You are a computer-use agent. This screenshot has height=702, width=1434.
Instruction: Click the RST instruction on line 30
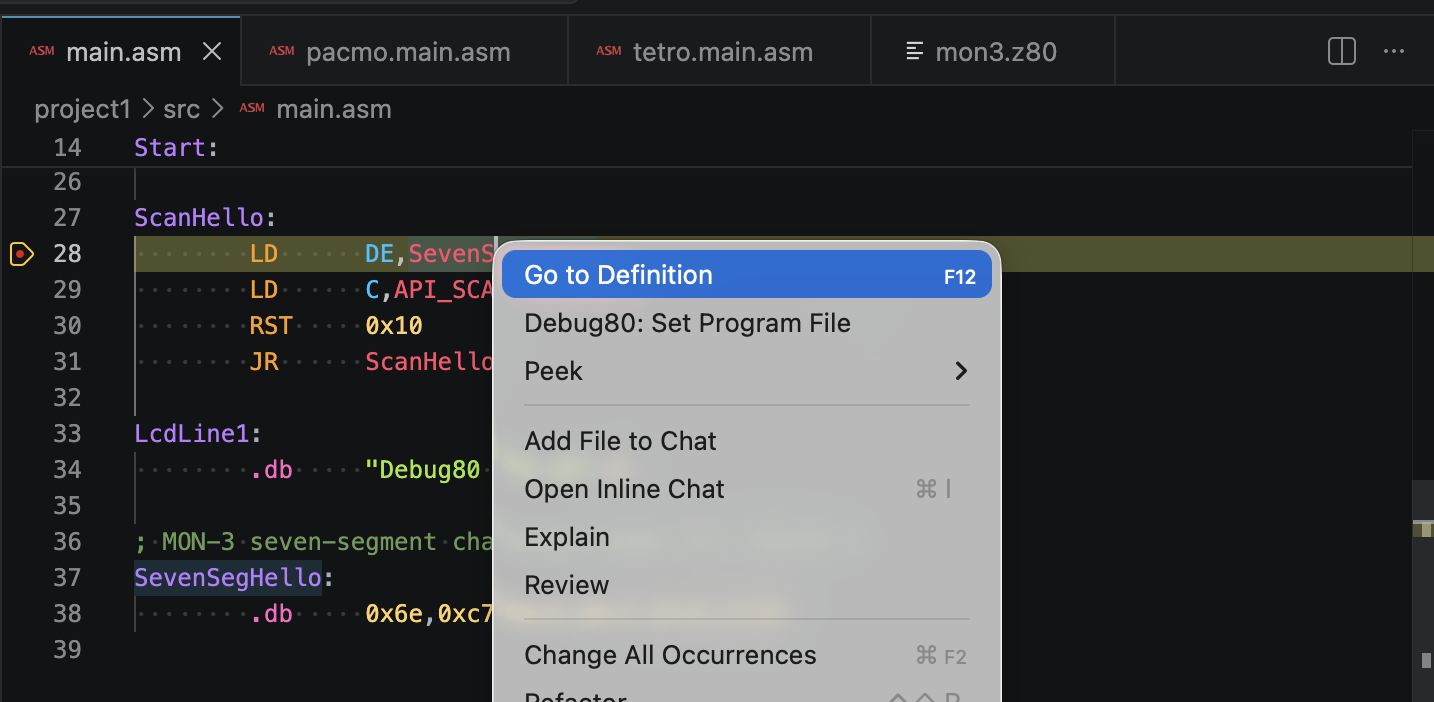click(x=271, y=326)
